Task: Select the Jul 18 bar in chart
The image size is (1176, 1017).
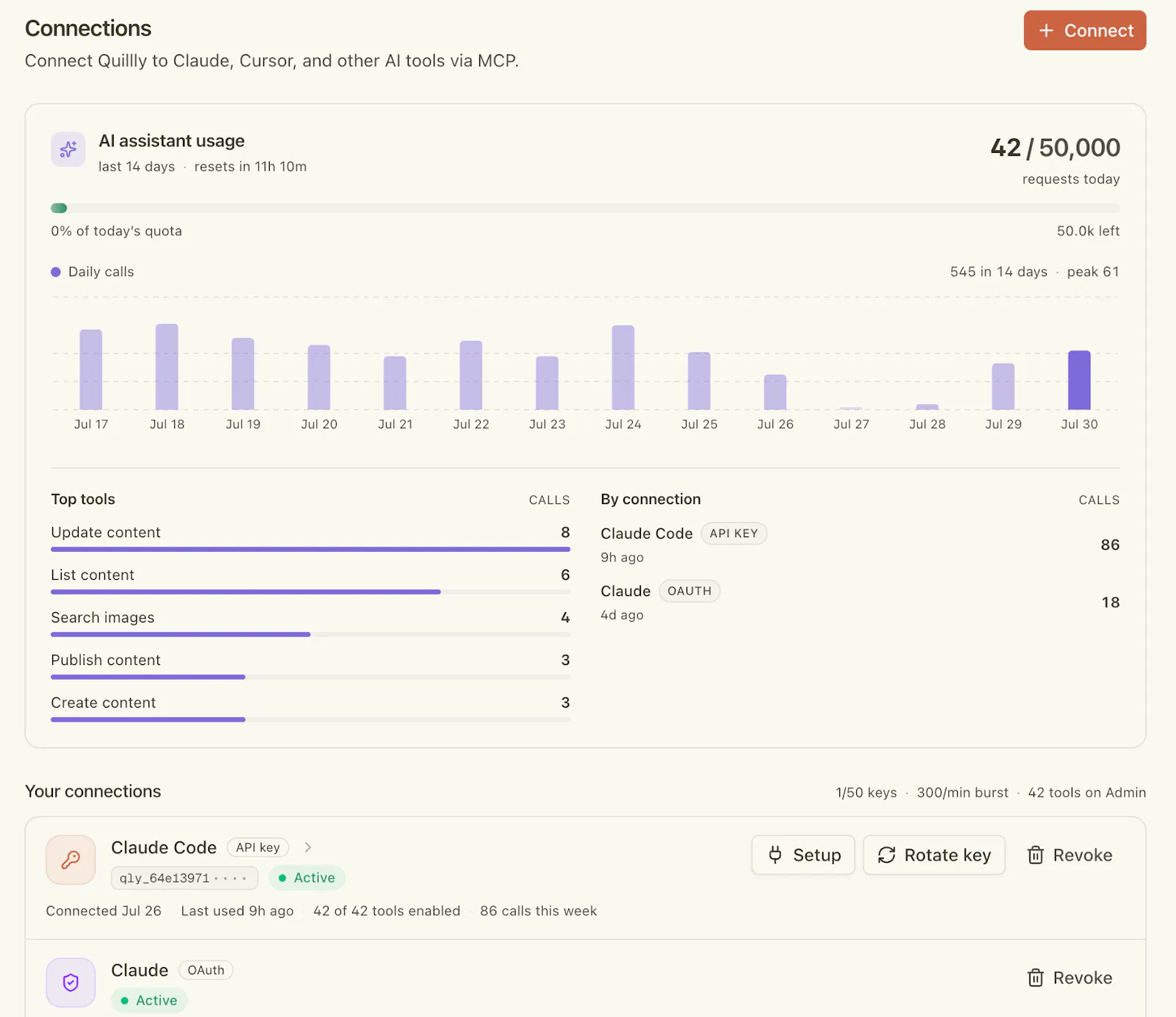Action: tap(167, 367)
